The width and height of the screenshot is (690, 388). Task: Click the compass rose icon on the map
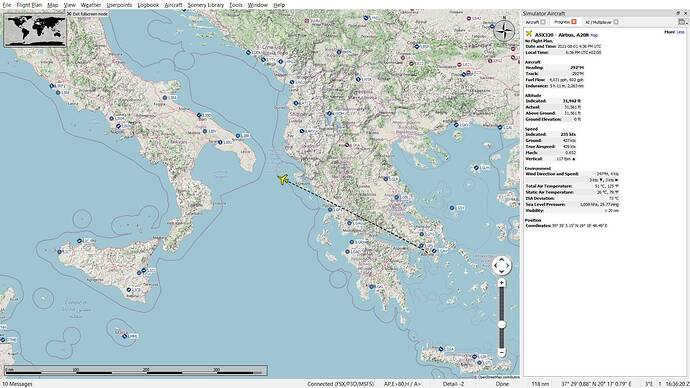point(504,31)
